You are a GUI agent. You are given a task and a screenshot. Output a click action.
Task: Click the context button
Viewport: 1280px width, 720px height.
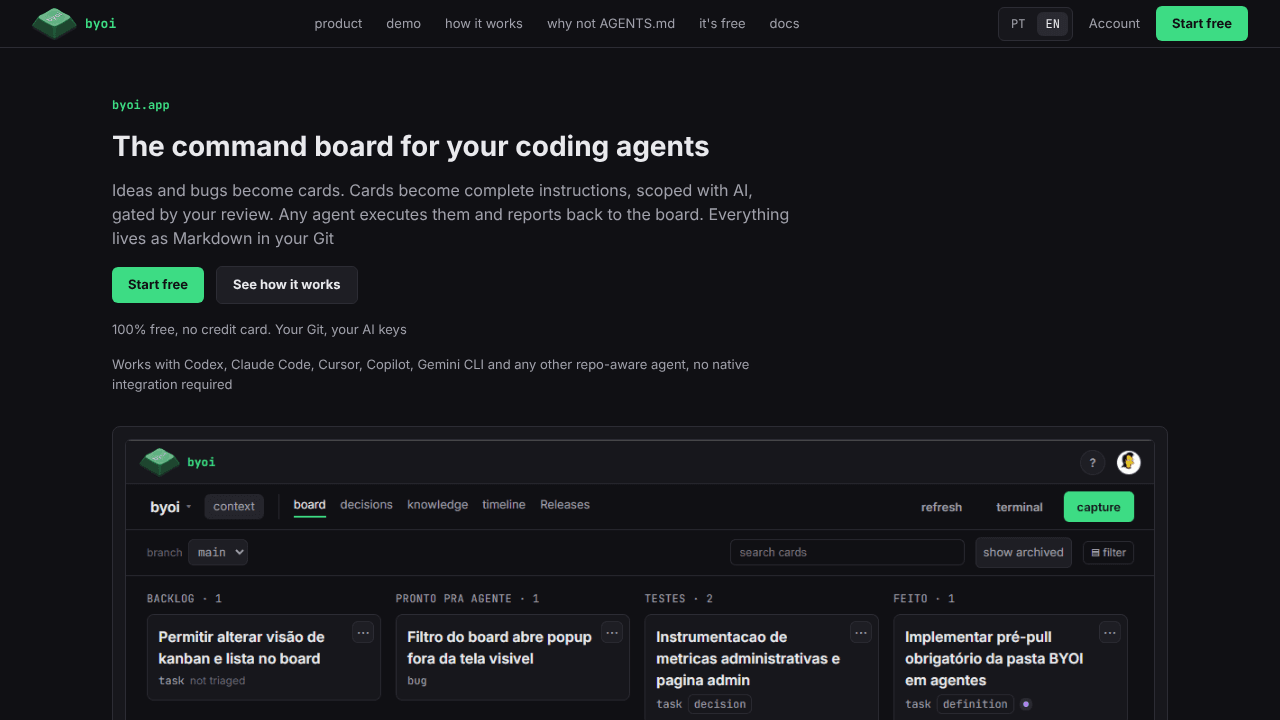tap(234, 506)
